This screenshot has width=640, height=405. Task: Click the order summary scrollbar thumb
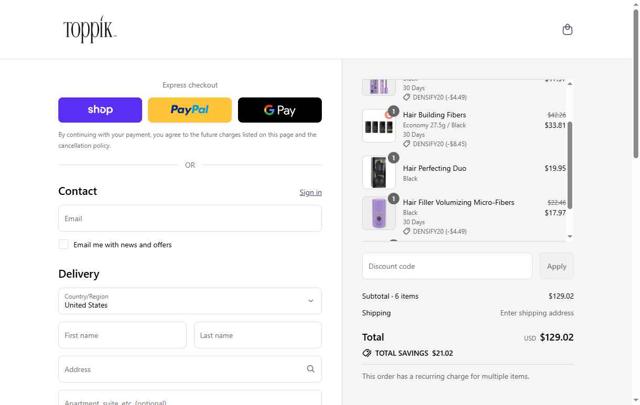tap(570, 165)
